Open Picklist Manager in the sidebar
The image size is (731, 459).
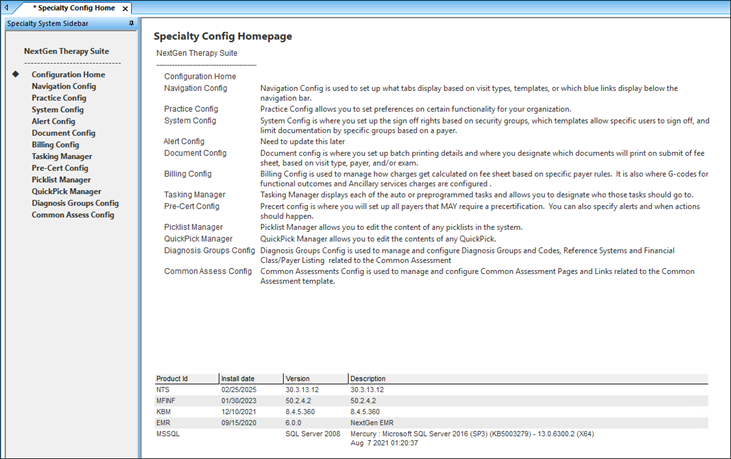tap(61, 179)
